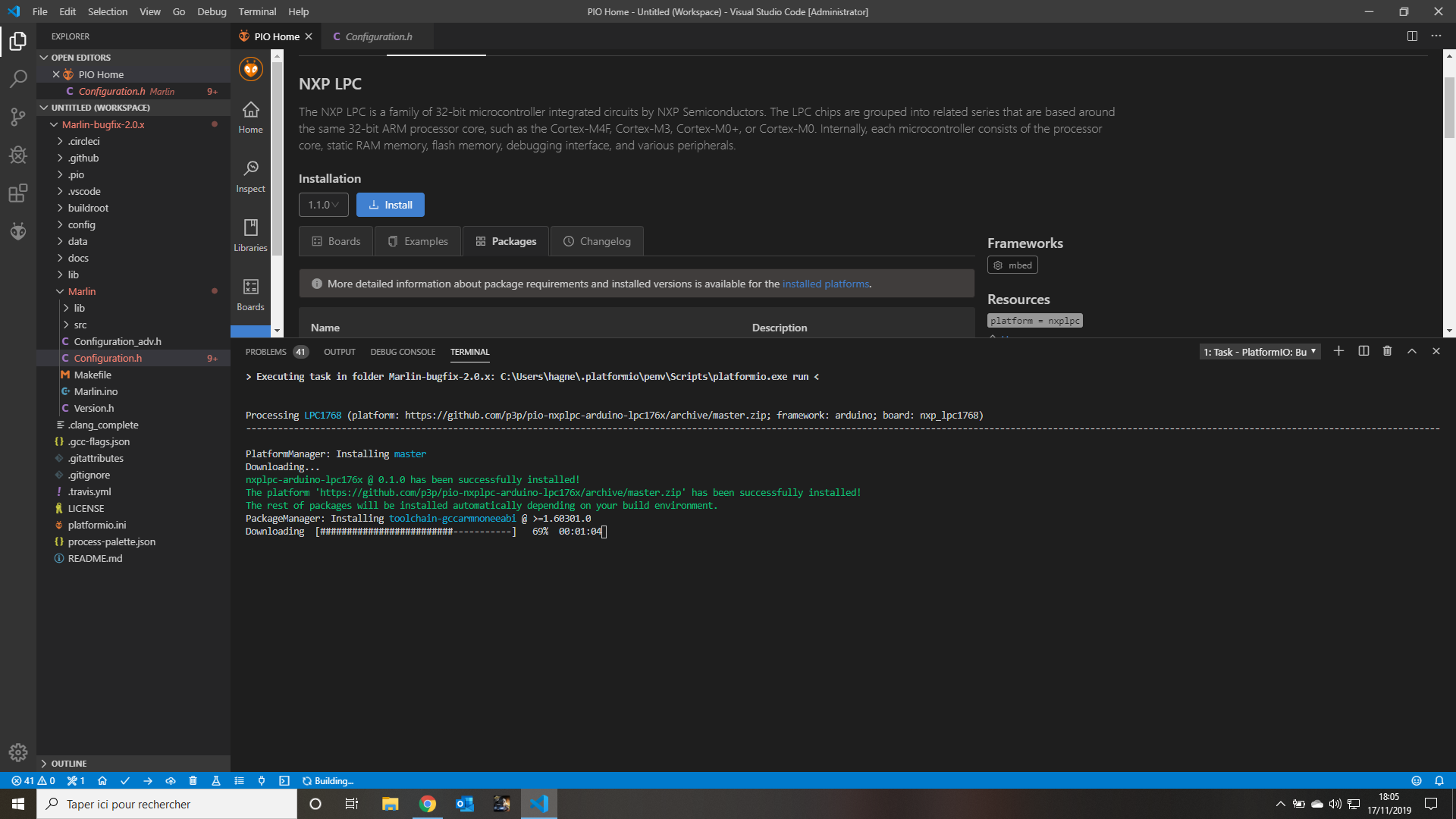Open the Search view icon
This screenshot has height=819, width=1456.
coord(18,79)
